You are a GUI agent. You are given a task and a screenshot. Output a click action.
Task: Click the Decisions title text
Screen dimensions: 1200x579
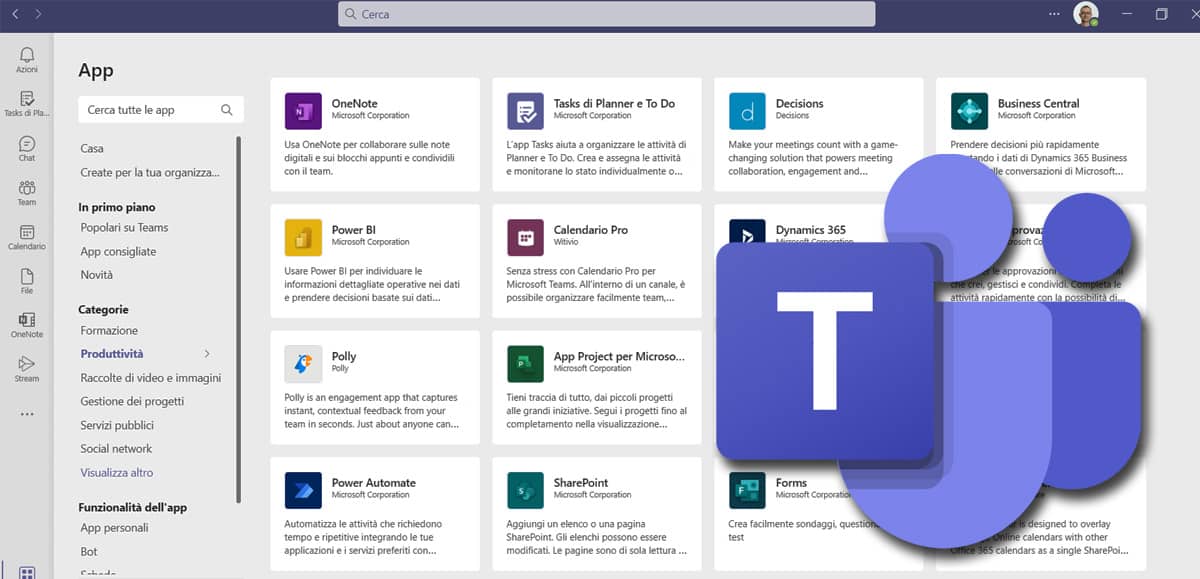click(799, 103)
